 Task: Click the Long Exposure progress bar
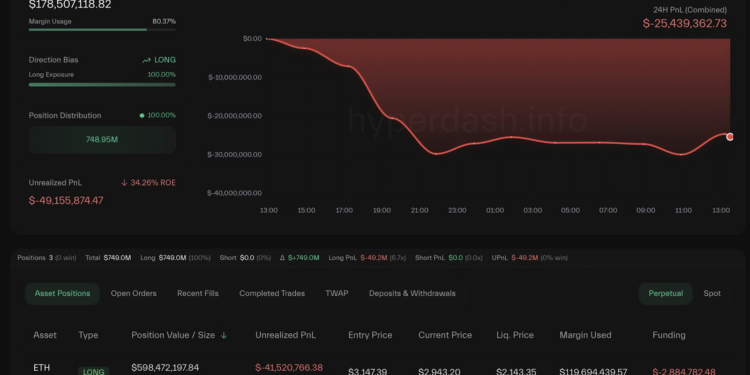pyautogui.click(x=102, y=85)
